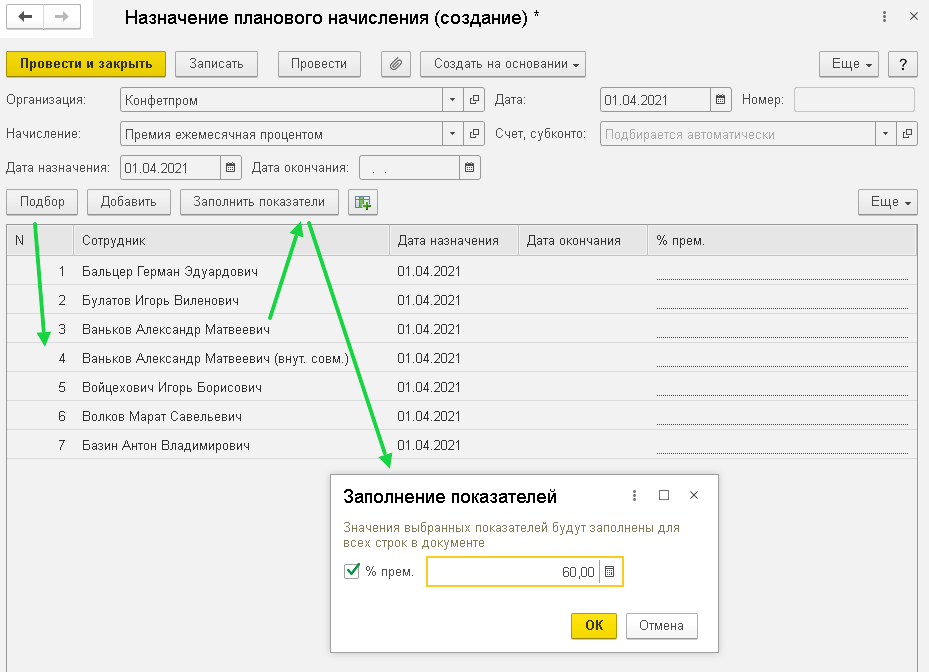
Task: Click the Дата назначения column header
Action: pos(454,241)
